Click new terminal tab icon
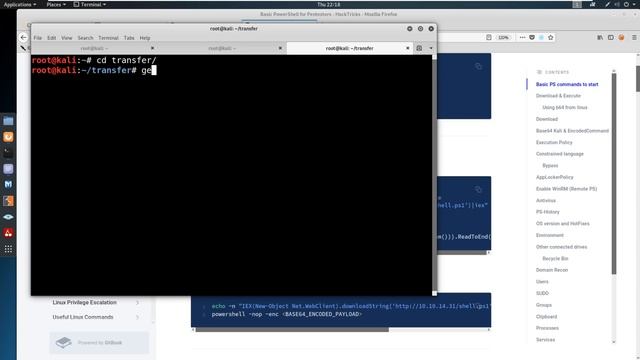 [x=419, y=48]
